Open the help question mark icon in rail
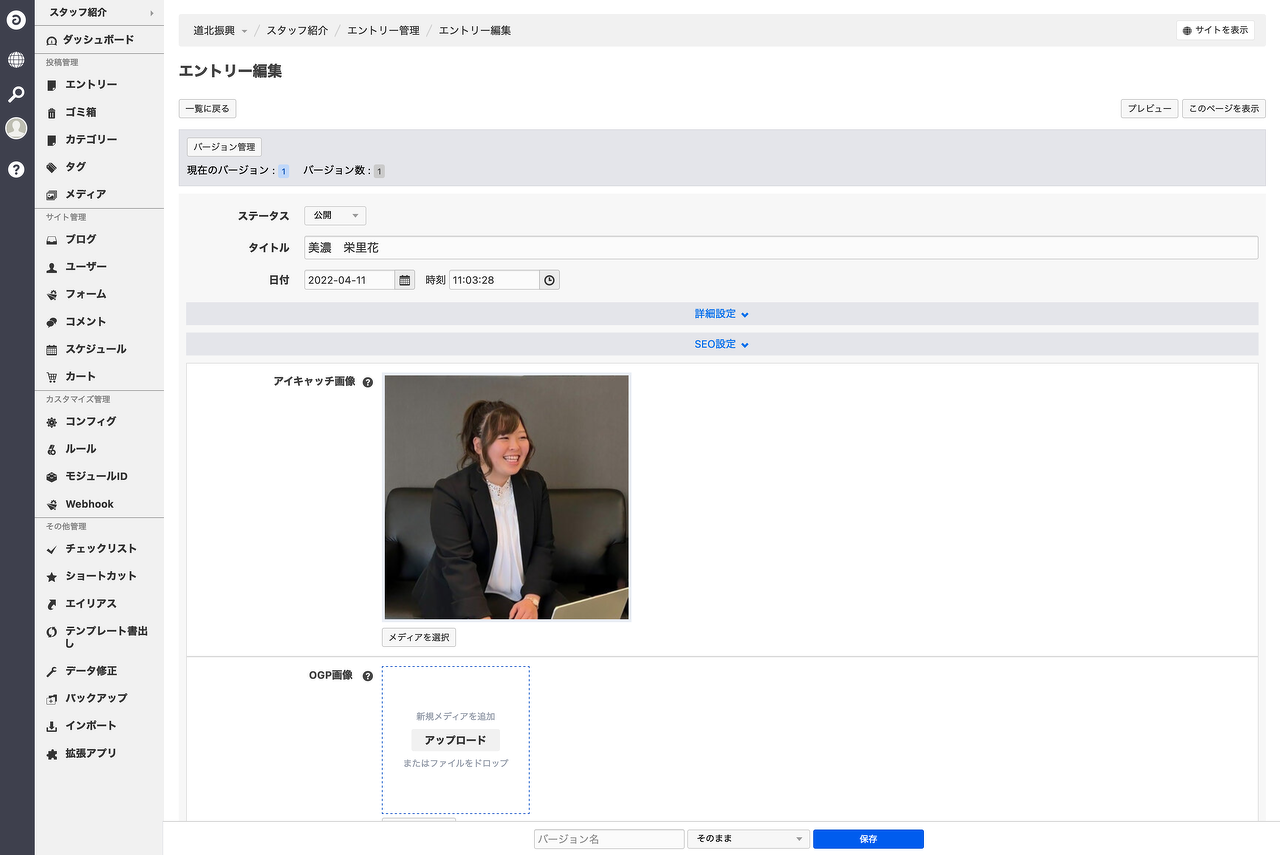The image size is (1280, 855). [16, 169]
